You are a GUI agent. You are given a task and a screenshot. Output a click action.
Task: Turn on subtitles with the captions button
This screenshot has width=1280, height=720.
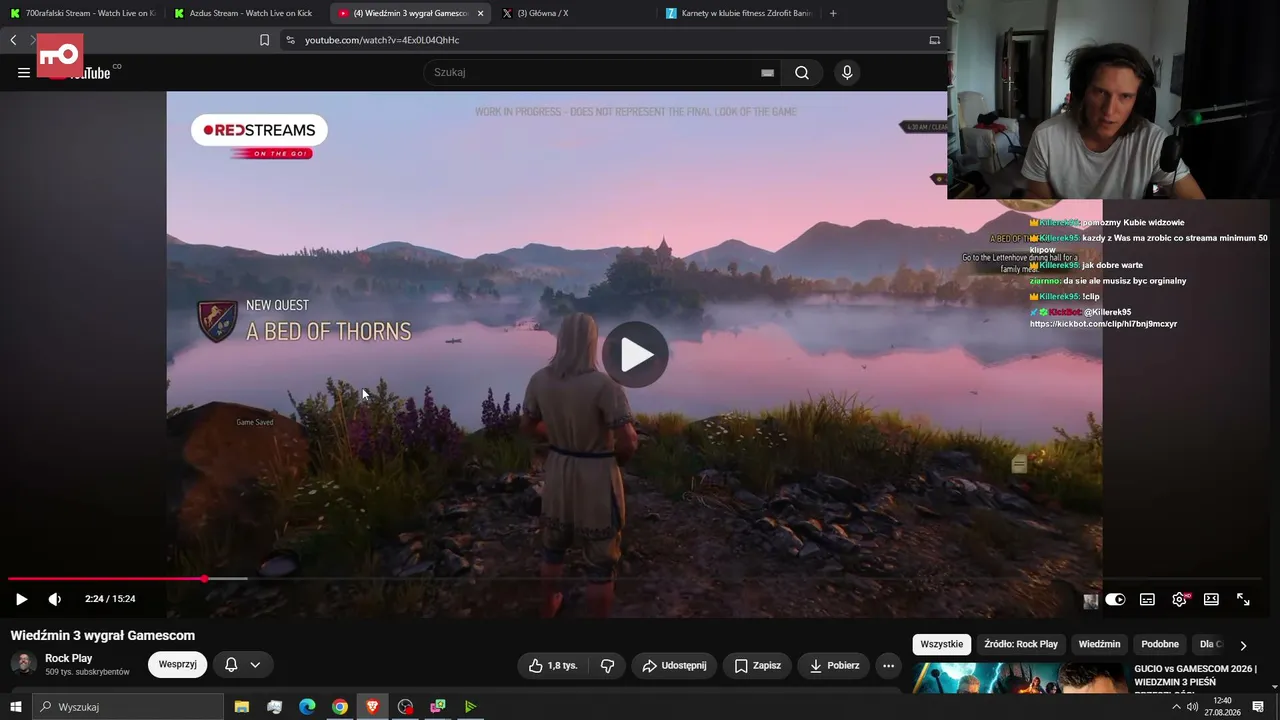pyautogui.click(x=1147, y=599)
